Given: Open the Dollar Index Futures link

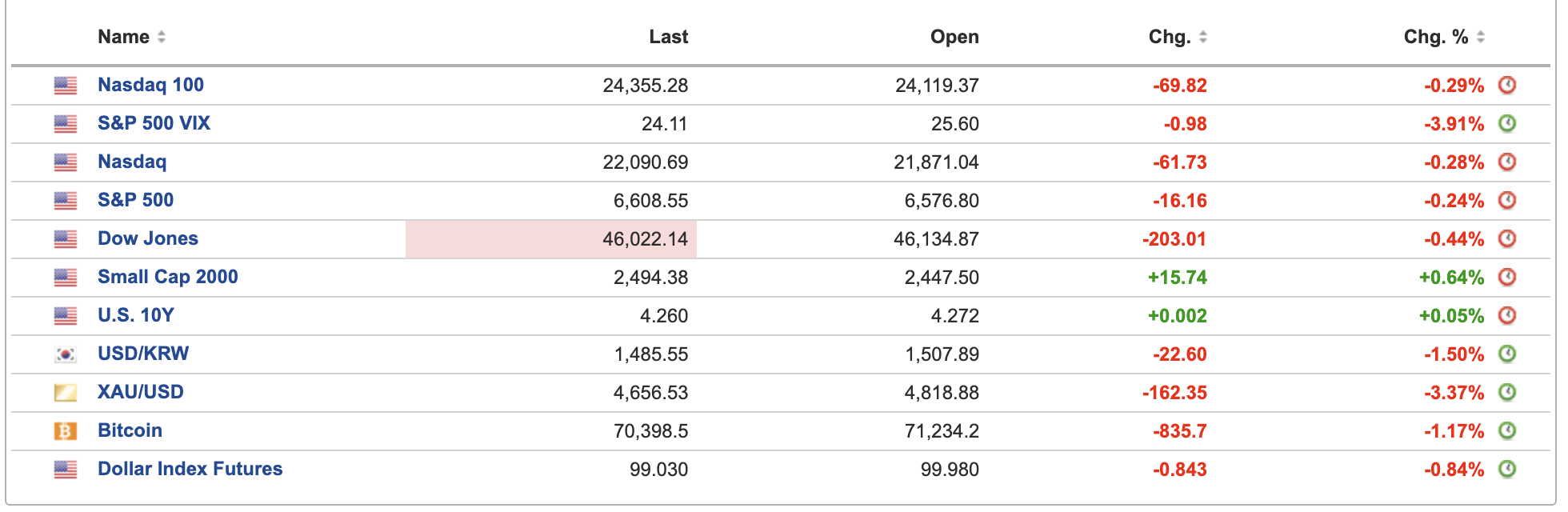Looking at the screenshot, I should 190,469.
